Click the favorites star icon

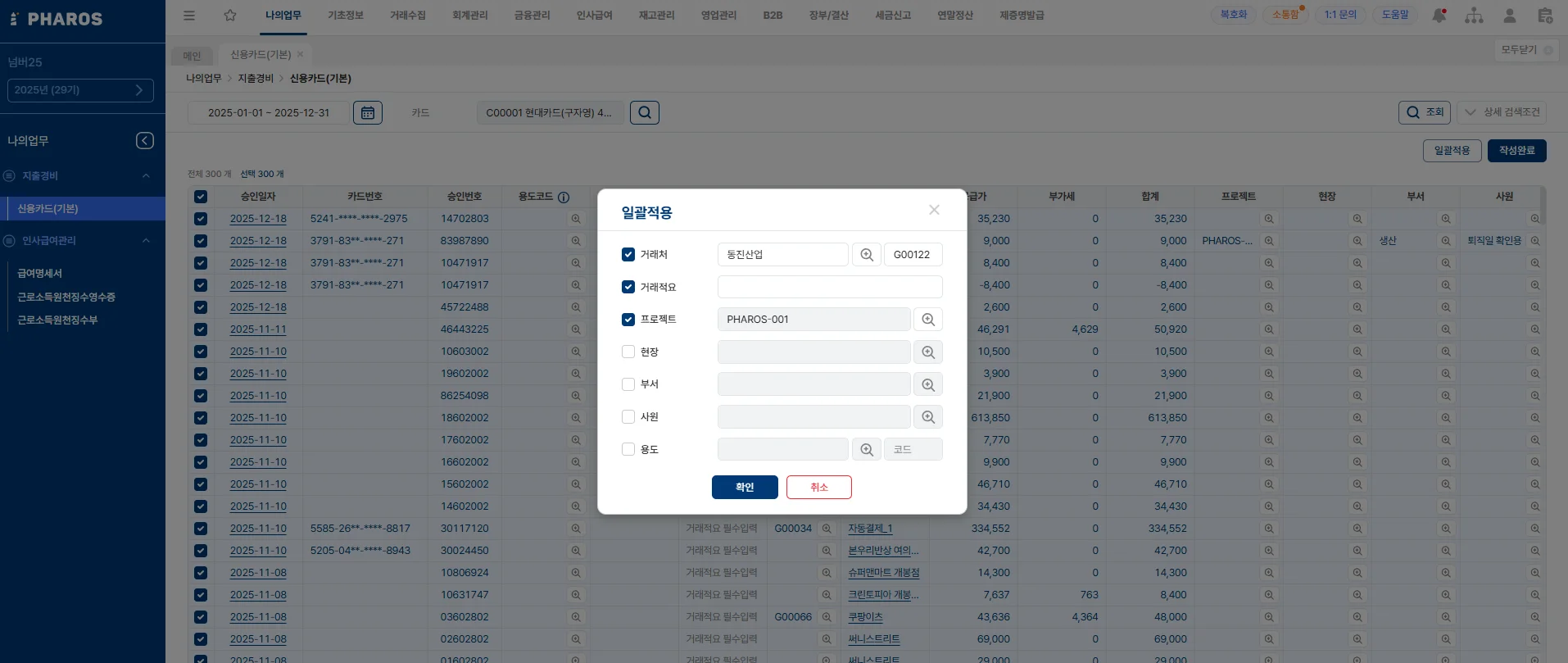[x=230, y=16]
